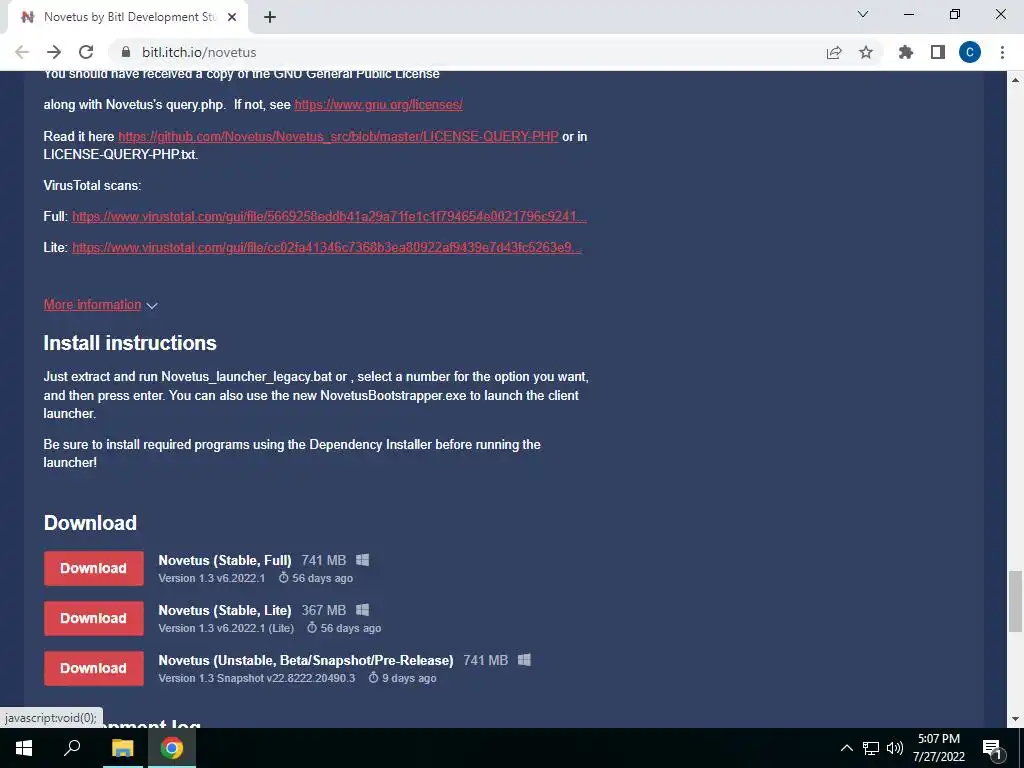Viewport: 1024px width, 768px height.
Task: Open the gnu.org licenses link
Action: click(x=378, y=104)
